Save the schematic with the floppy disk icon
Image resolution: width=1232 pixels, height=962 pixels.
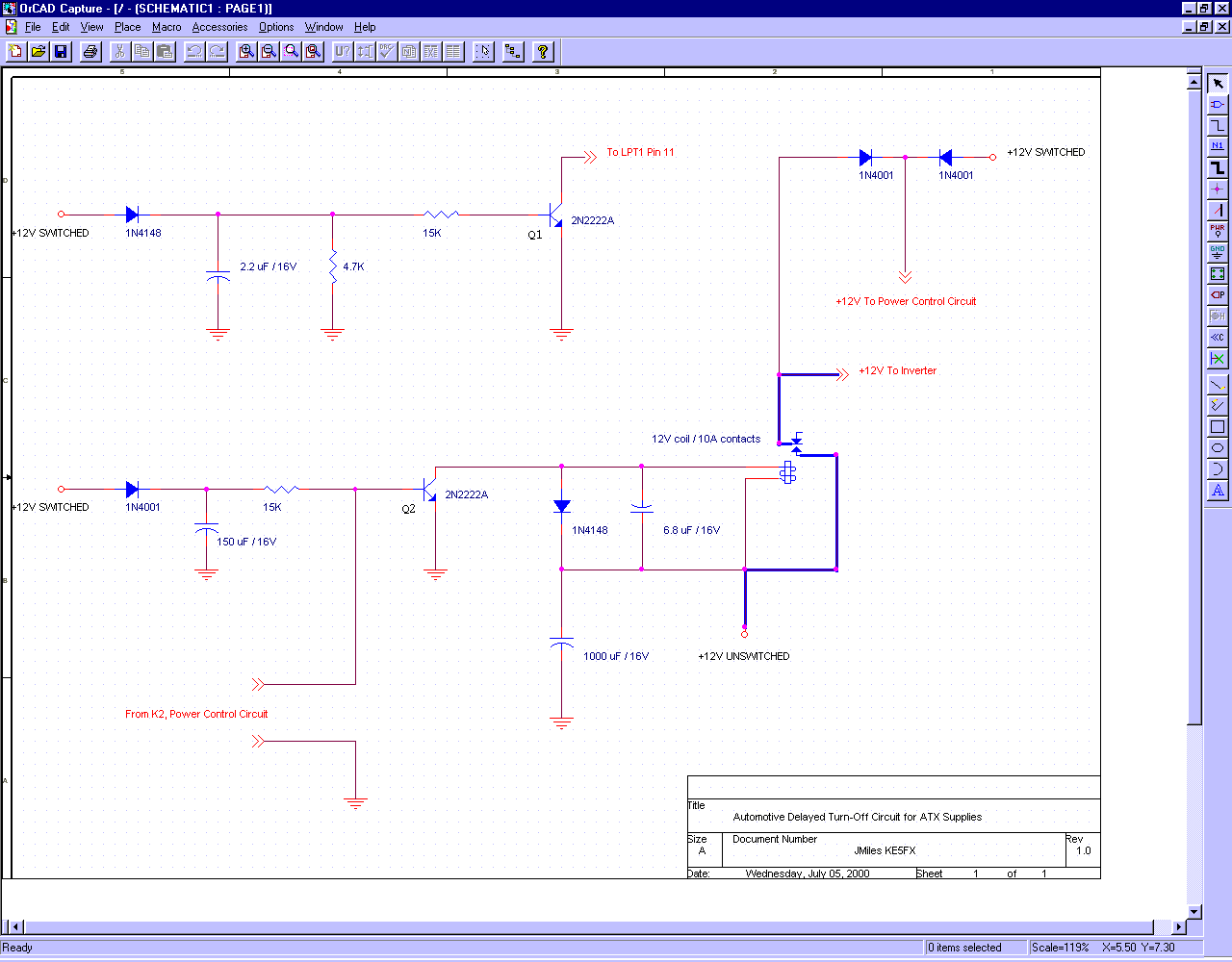click(x=61, y=51)
